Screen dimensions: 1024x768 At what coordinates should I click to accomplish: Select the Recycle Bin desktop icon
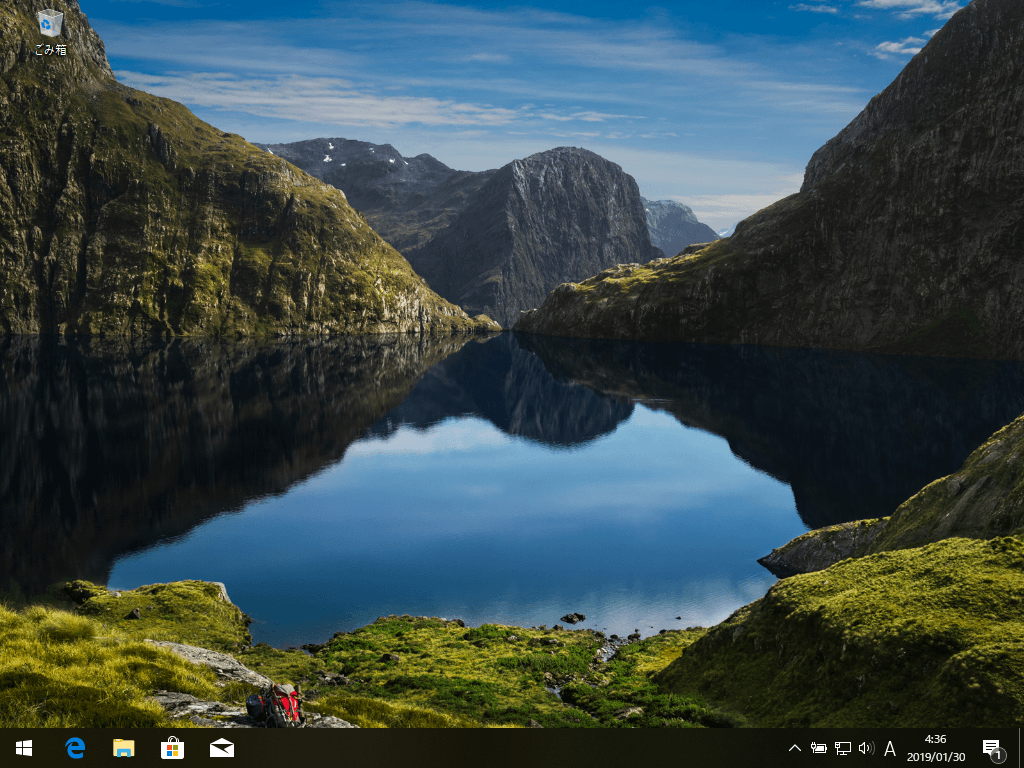pos(50,32)
